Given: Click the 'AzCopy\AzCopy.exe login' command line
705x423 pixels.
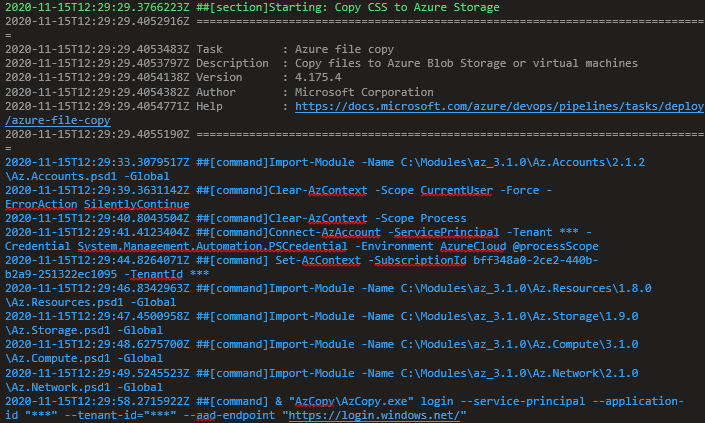Looking at the screenshot, I should coord(344,401).
